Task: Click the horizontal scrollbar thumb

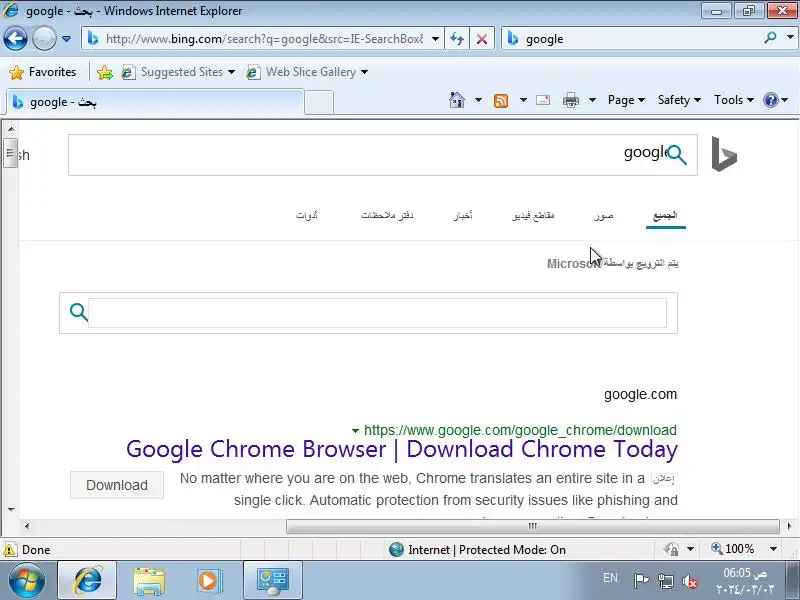Action: pos(533,526)
